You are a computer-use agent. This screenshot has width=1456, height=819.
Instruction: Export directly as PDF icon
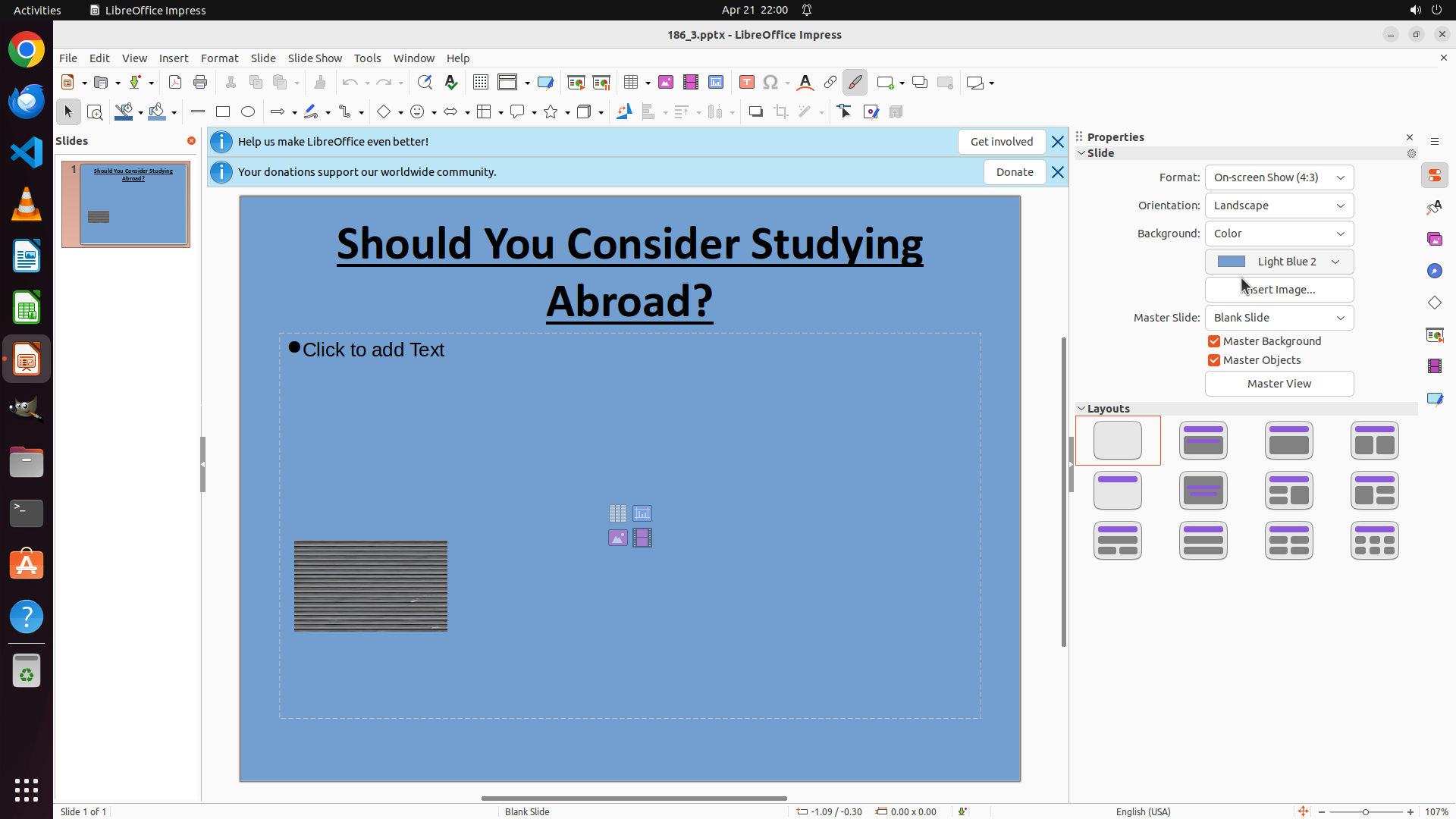175,83
